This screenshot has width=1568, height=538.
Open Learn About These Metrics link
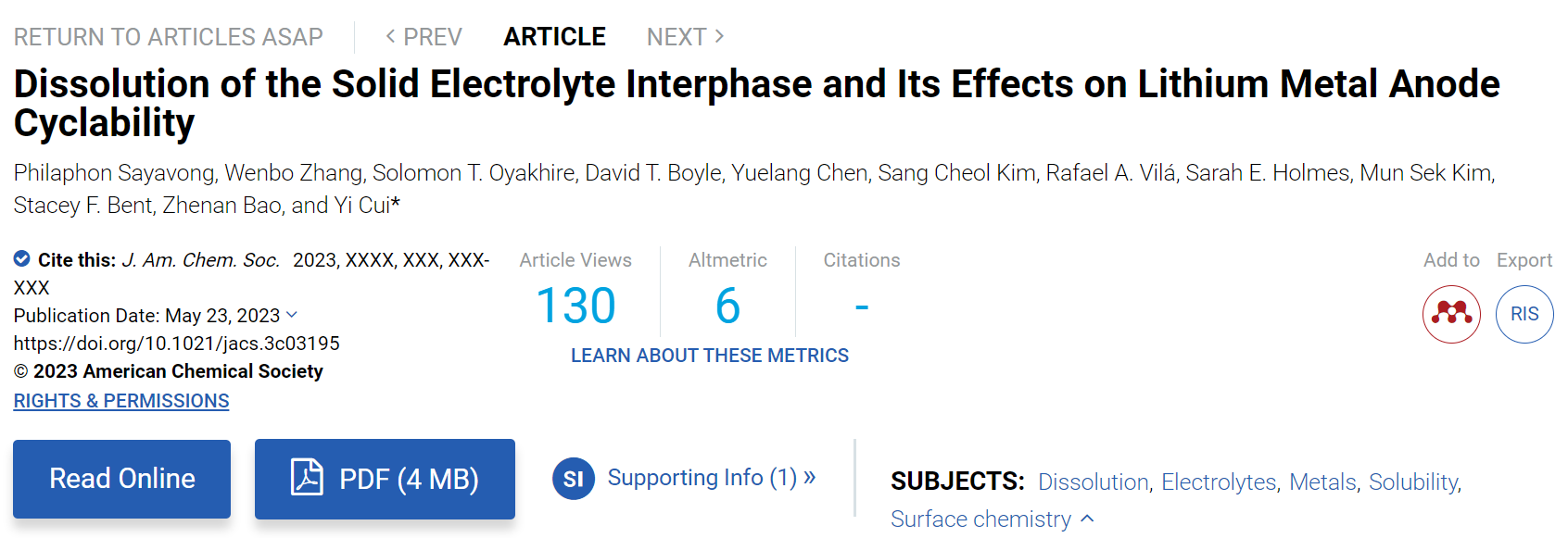(710, 356)
